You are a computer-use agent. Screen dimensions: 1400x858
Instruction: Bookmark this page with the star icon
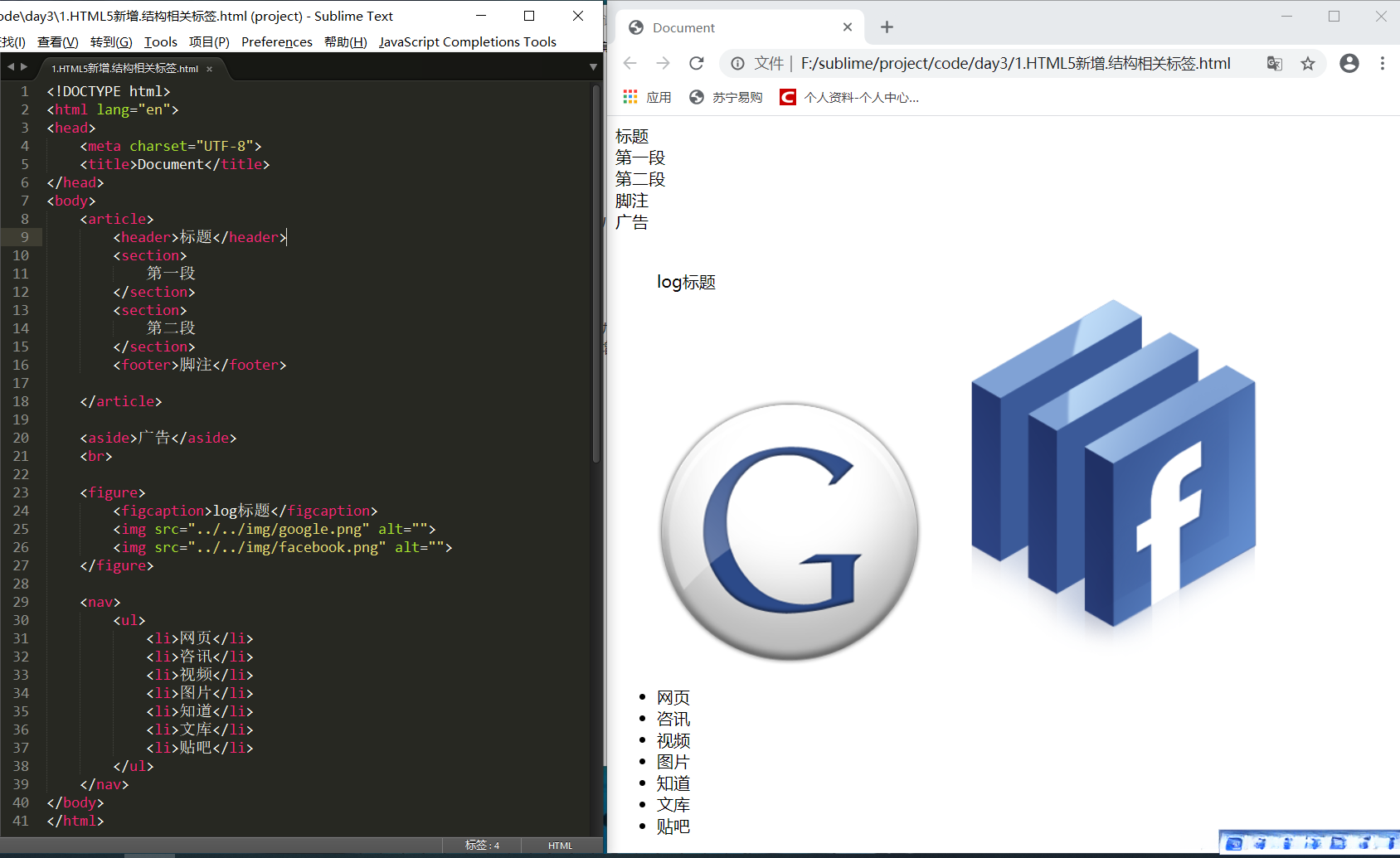1308,64
